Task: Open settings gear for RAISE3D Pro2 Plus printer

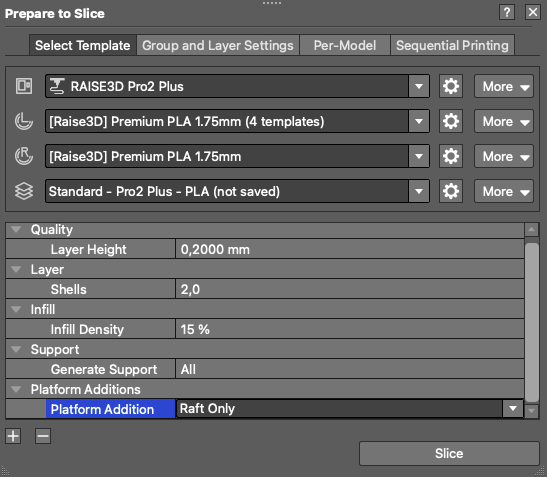Action: click(451, 86)
